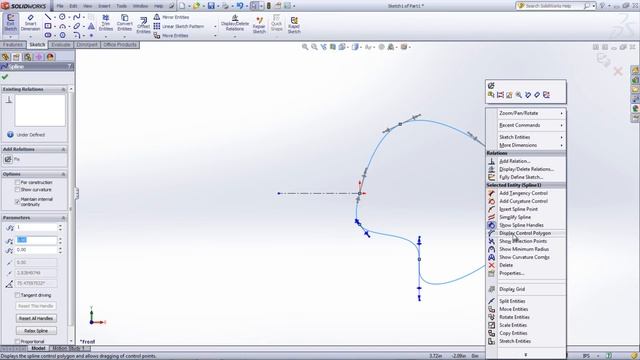Screen dimensions: 640x360
Task: Toggle Show curvature checkbox
Action: [x=18, y=190]
